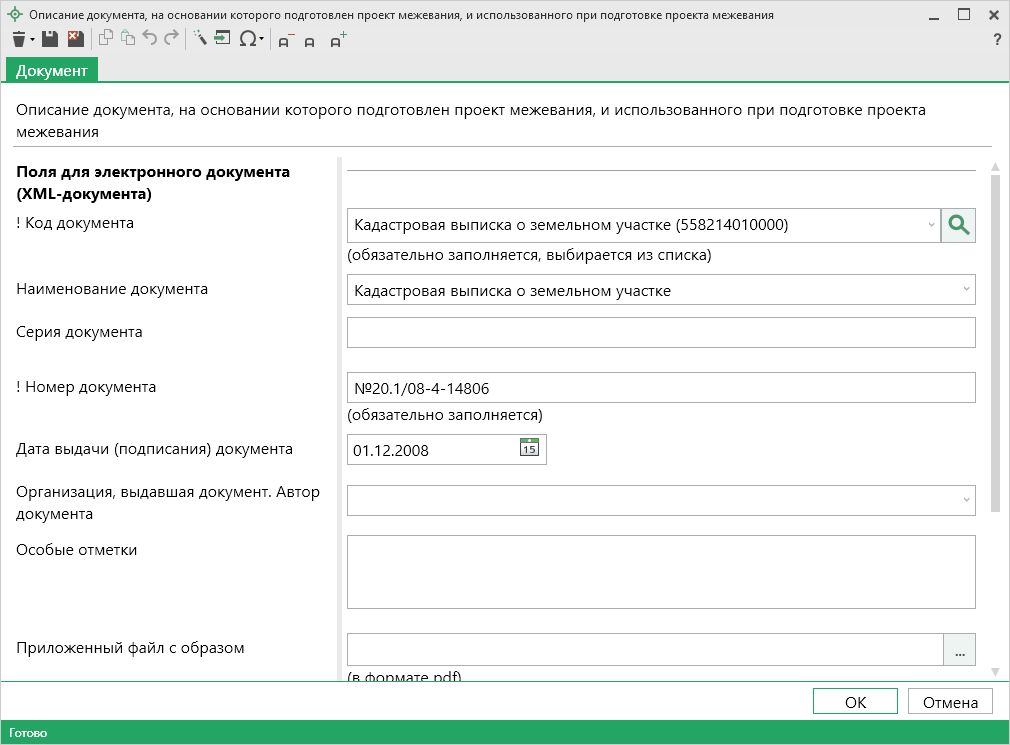Screen dimensions: 1010x745
Task: Open the Omega special symbols tool
Action: (248, 39)
